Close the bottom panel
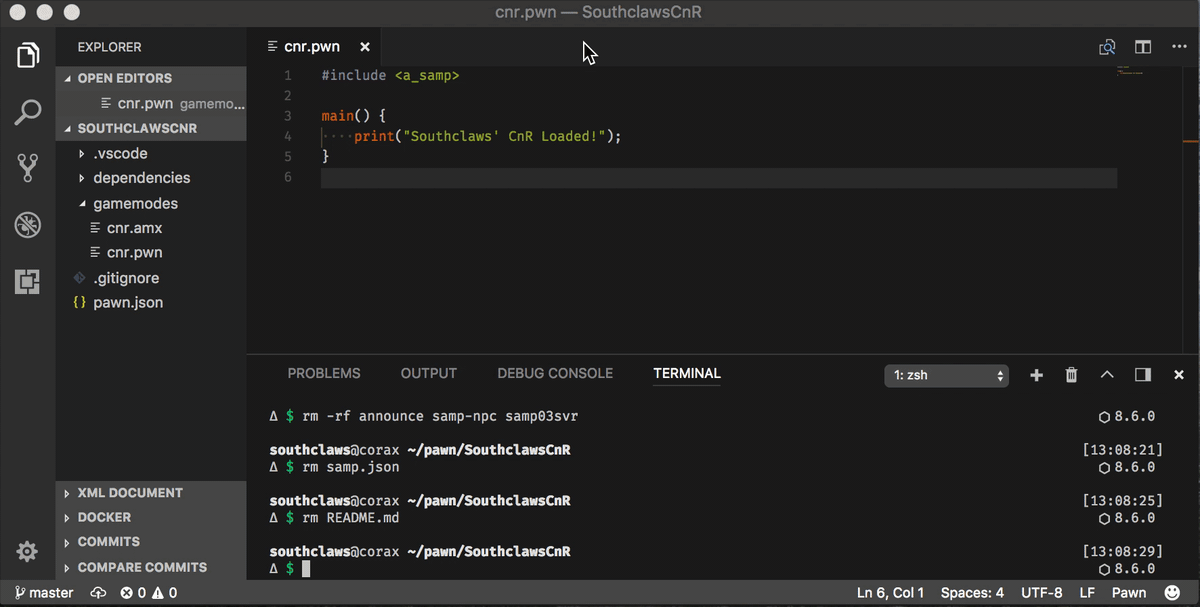The image size is (1200, 607). (1179, 375)
